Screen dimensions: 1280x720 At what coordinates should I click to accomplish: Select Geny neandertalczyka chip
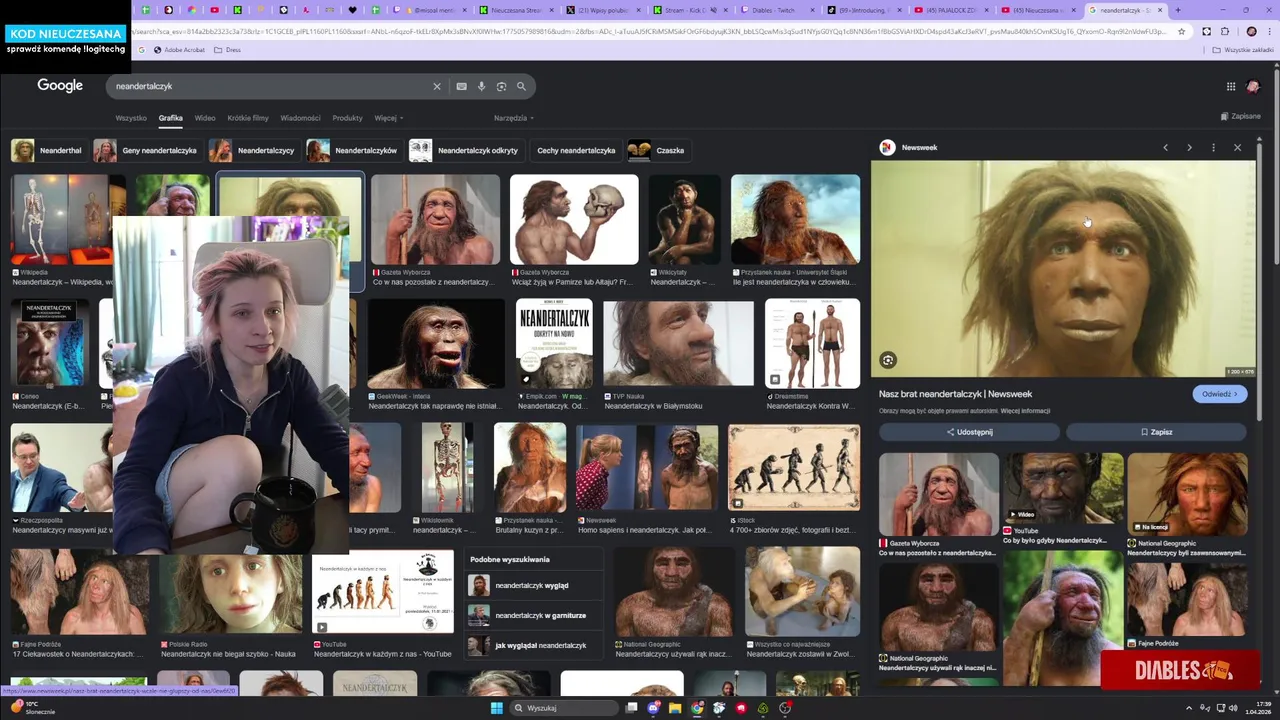tap(147, 150)
